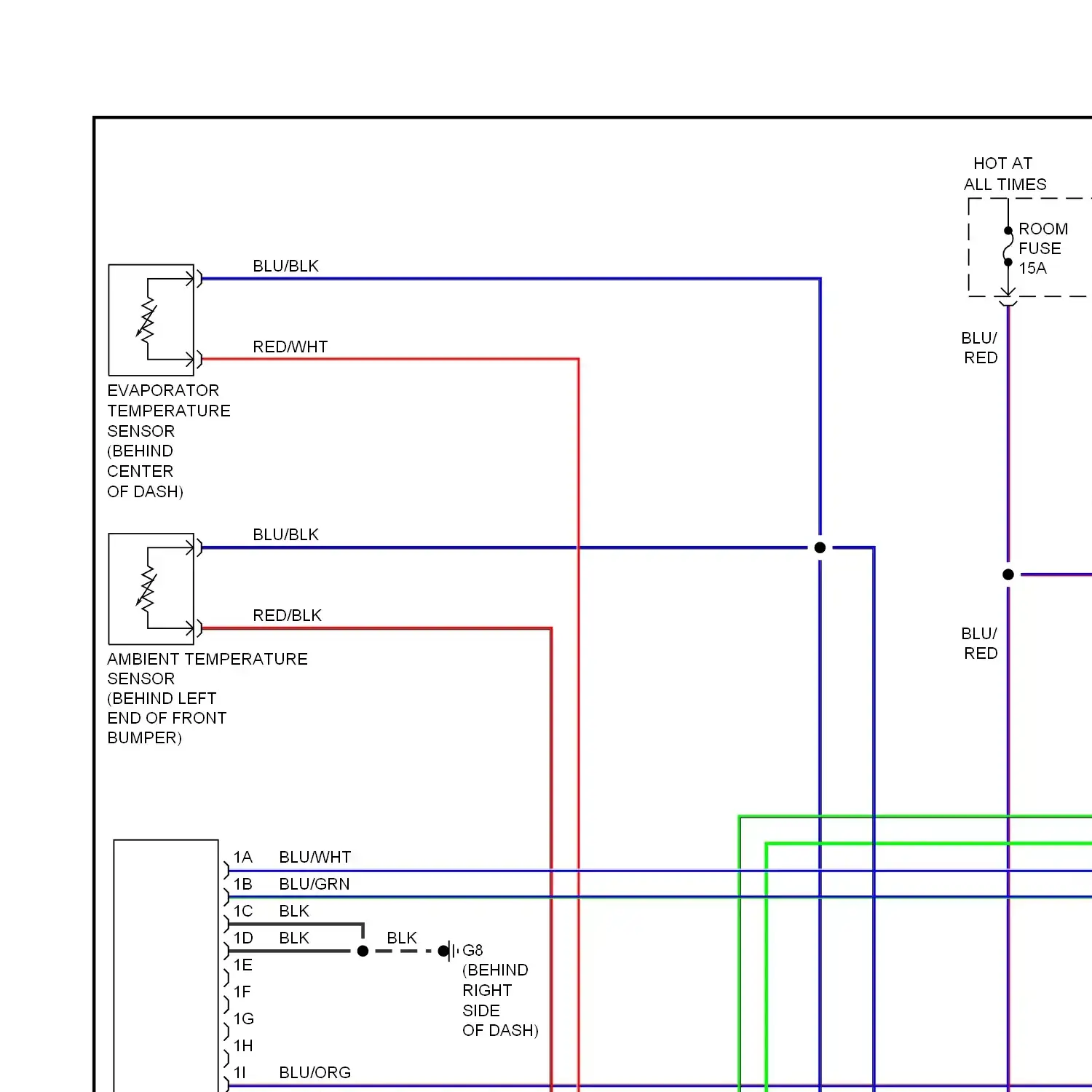Click the END OF FRONT text line
1092x1092 pixels.
(167, 718)
